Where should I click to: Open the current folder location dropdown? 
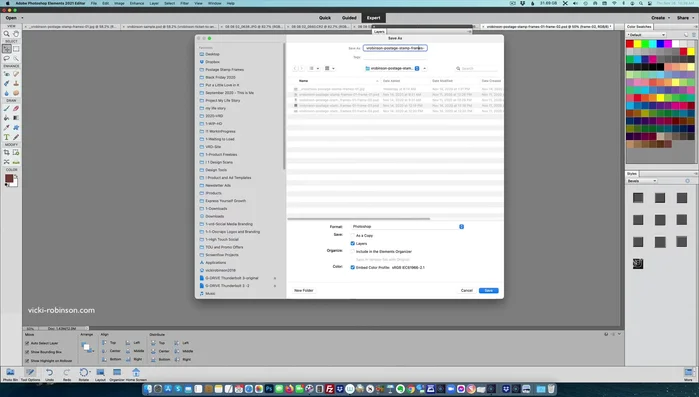pos(392,68)
